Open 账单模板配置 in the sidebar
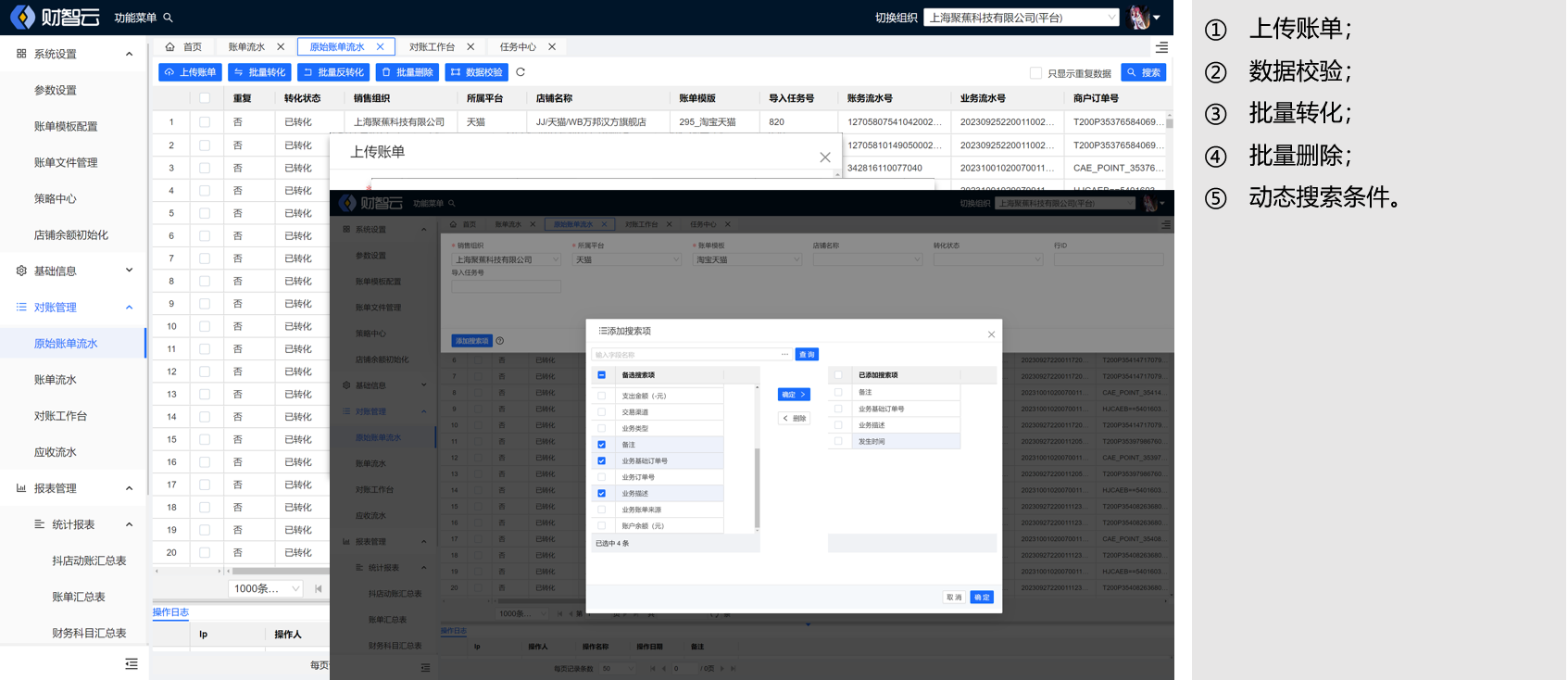The image size is (1568, 680). pyautogui.click(x=66, y=126)
